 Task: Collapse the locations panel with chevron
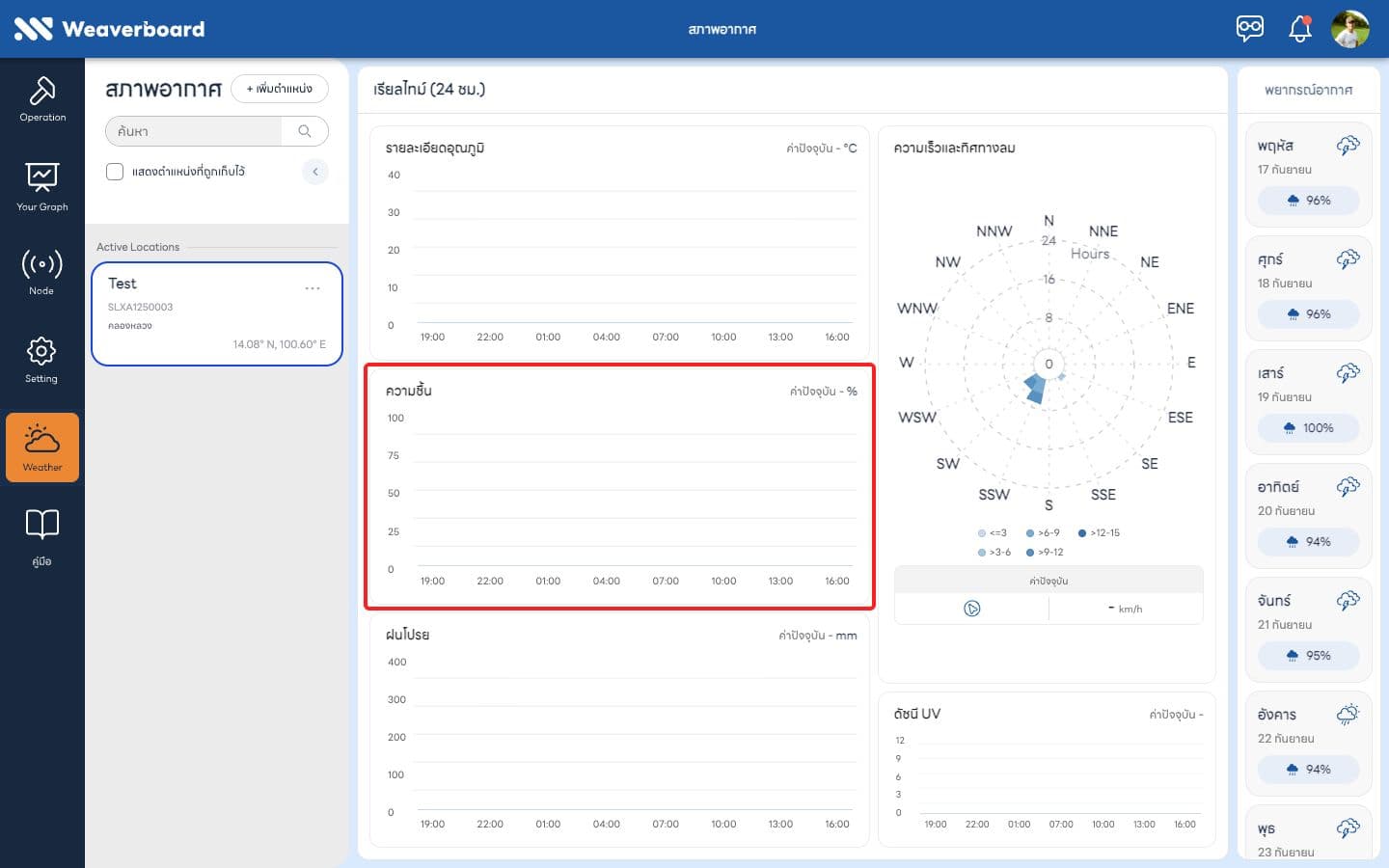pos(315,172)
